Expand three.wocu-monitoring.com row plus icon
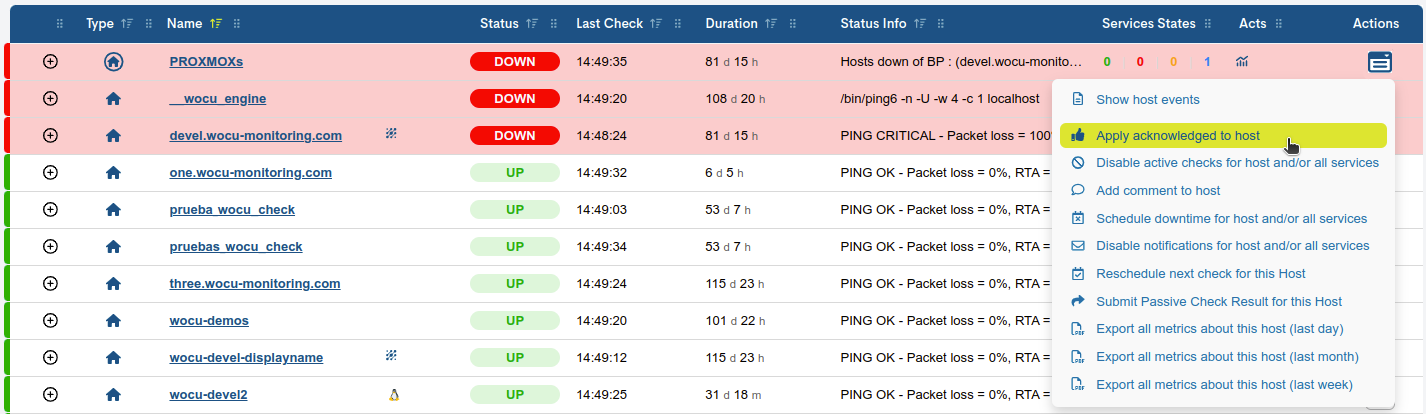This screenshot has height=414, width=1426. pyautogui.click(x=51, y=284)
